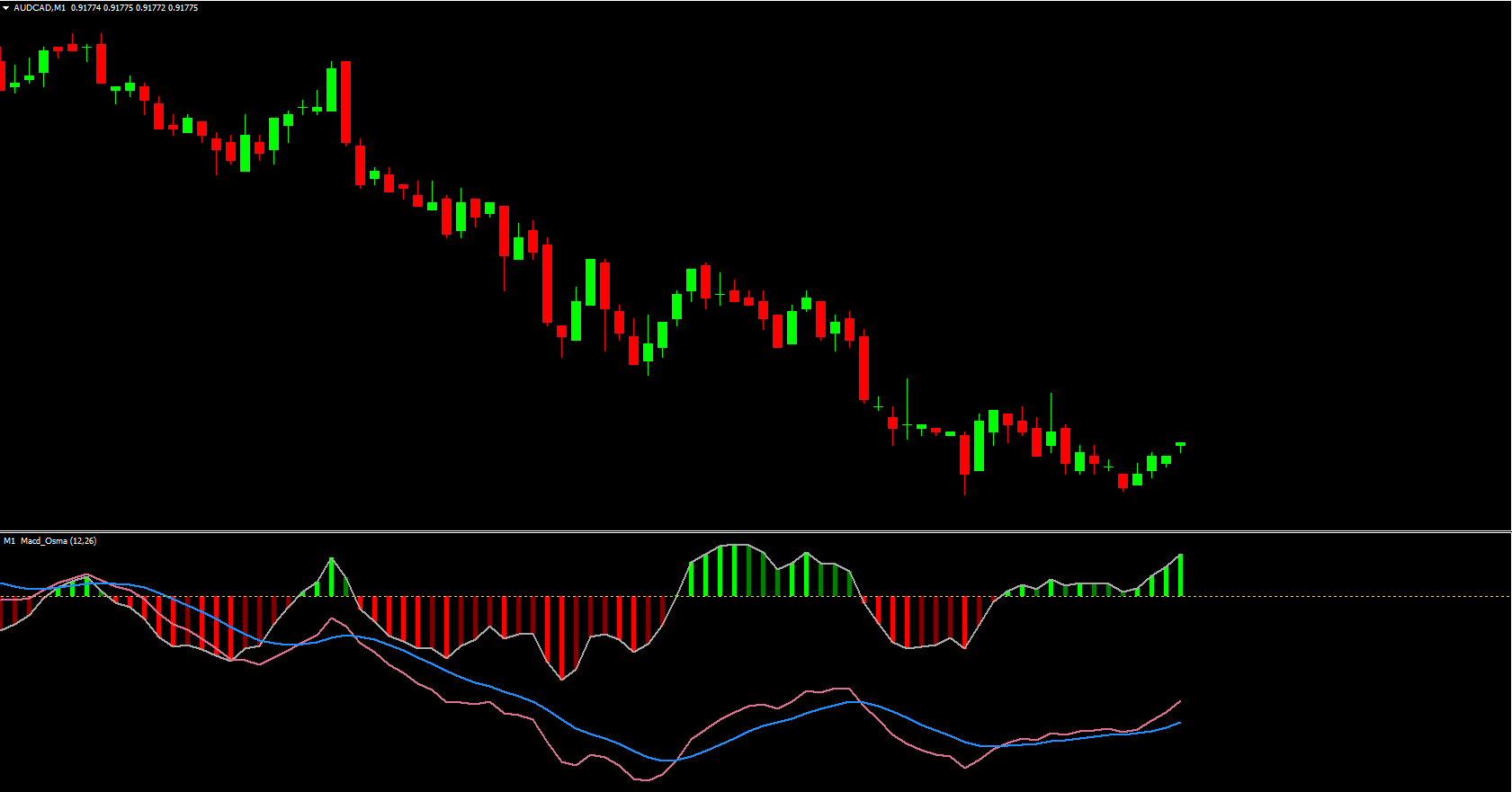Click the tallest green candle before the big drop
The image size is (1512, 792).
(331, 89)
